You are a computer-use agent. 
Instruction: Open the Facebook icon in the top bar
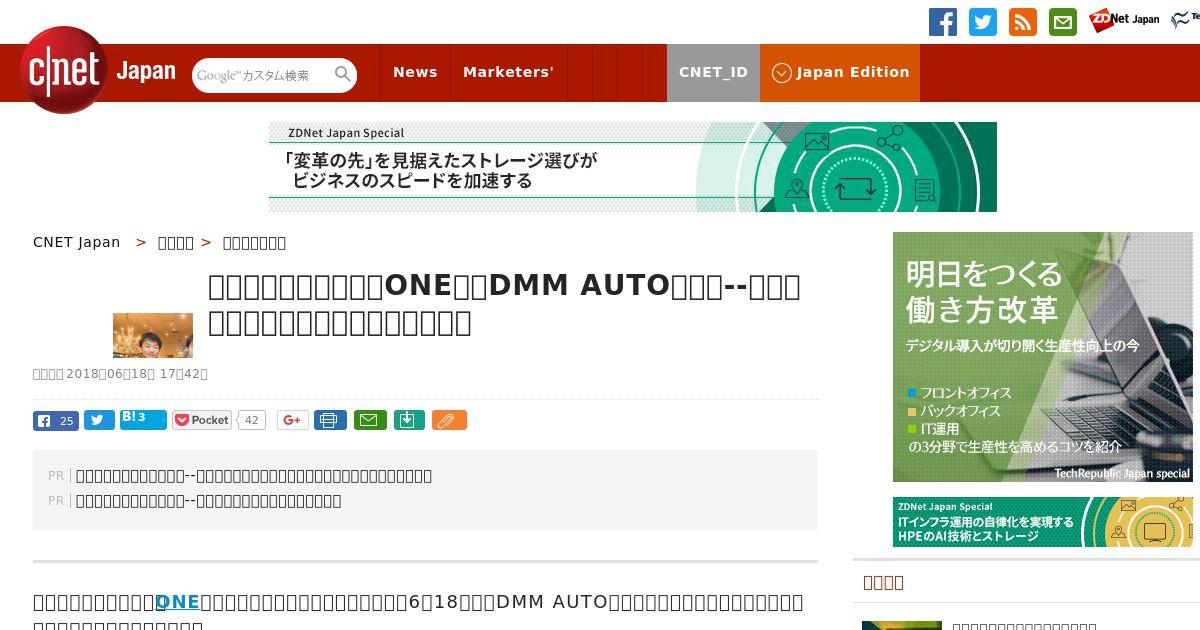[x=943, y=22]
